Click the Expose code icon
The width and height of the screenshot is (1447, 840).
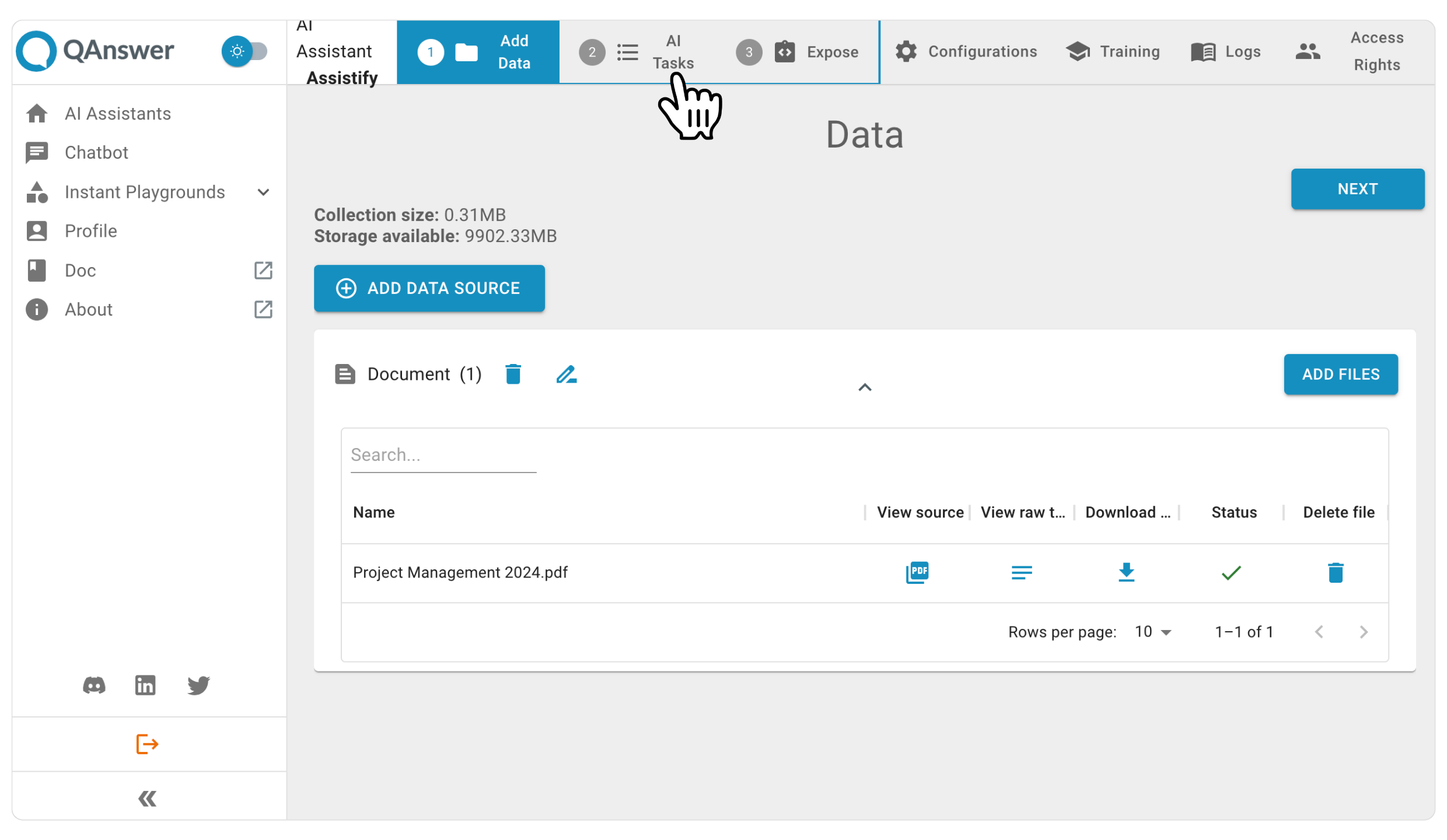[x=784, y=52]
